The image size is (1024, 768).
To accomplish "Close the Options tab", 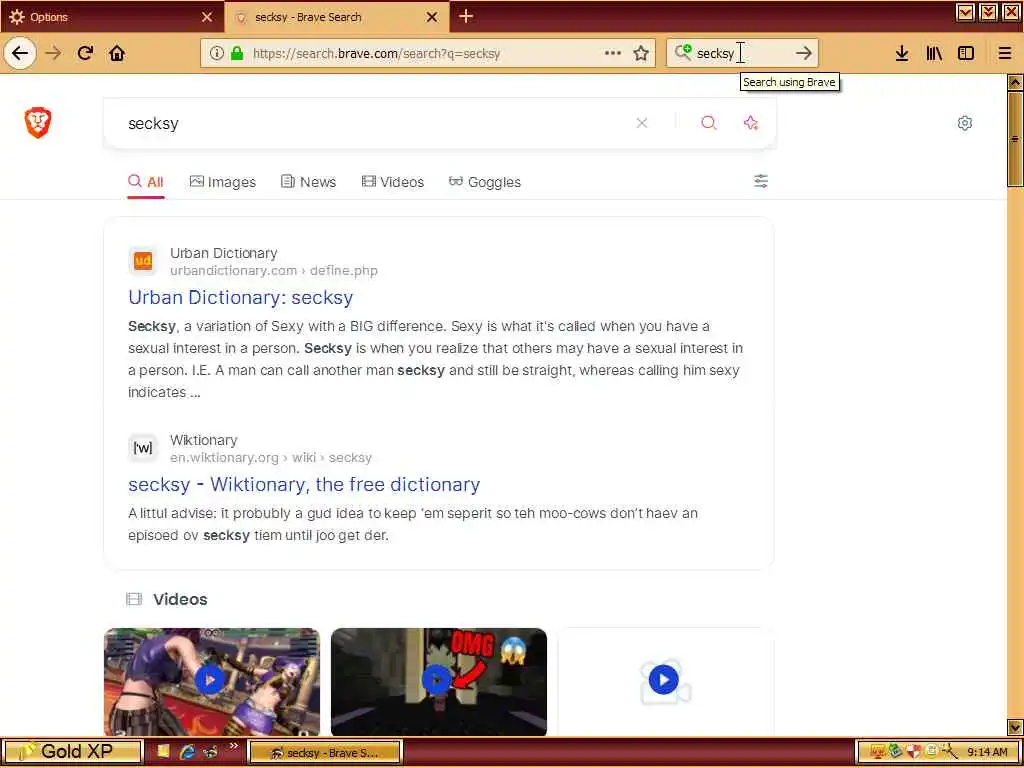I will point(207,17).
